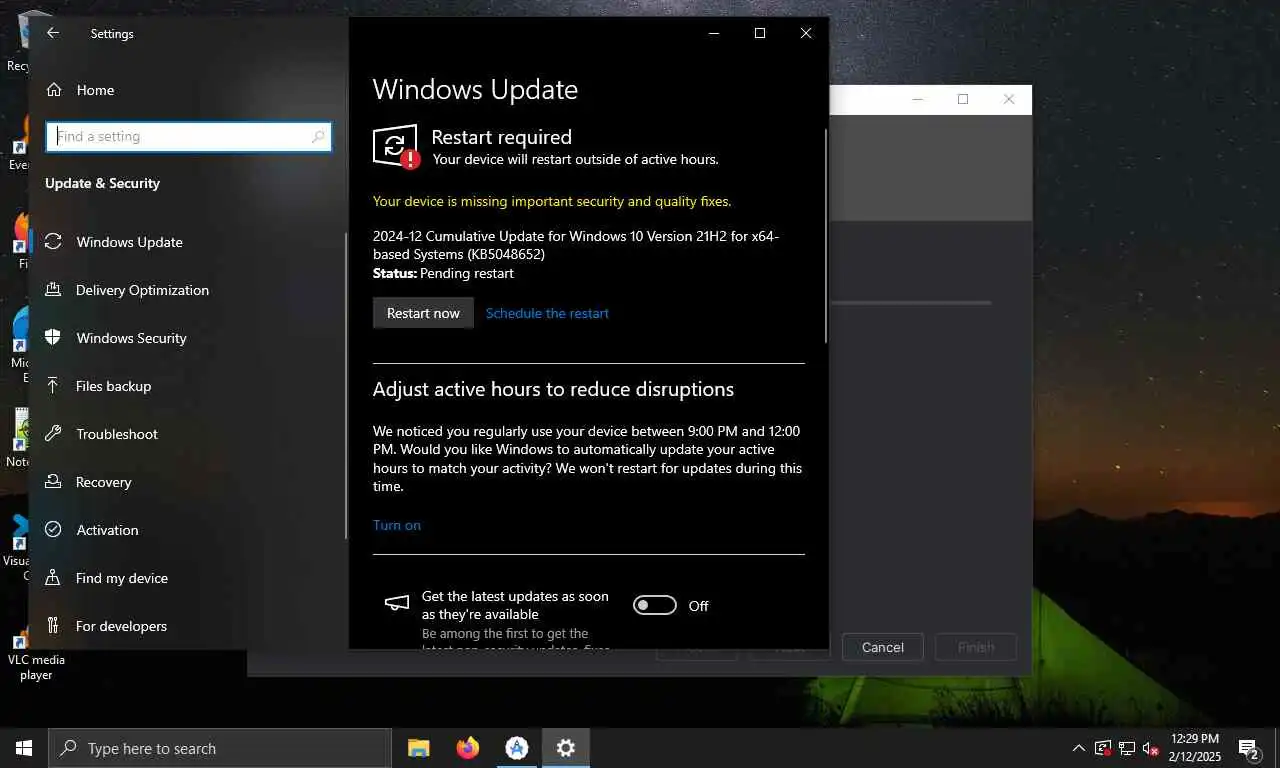The width and height of the screenshot is (1280, 768).
Task: Select the Delivery Optimization icon
Action: 54,290
